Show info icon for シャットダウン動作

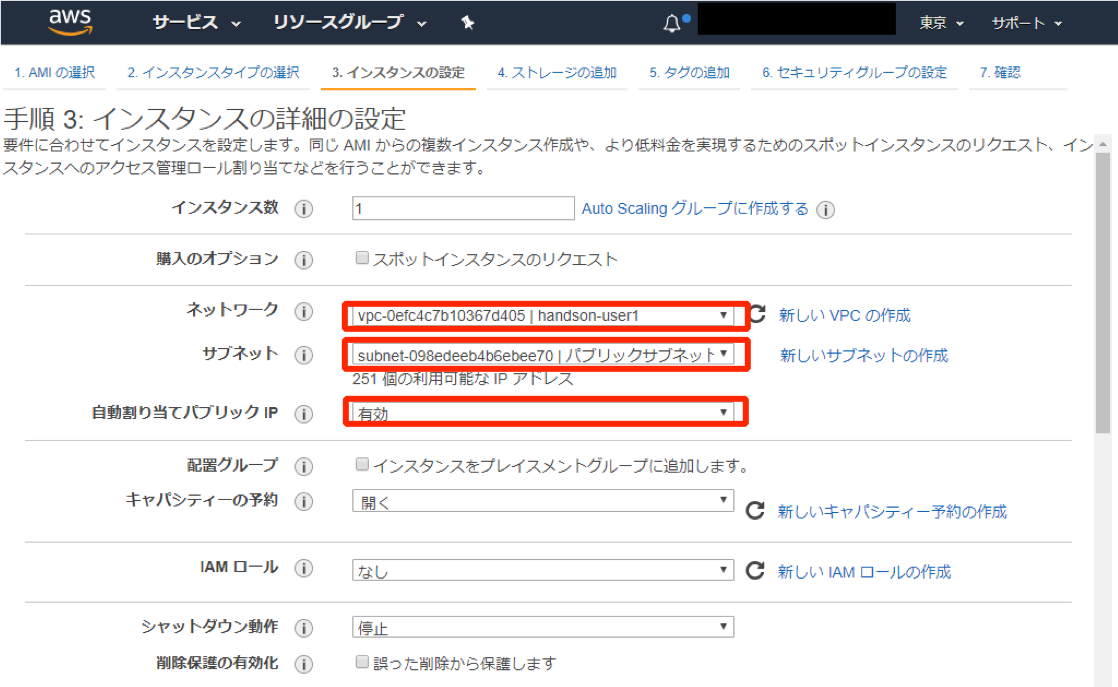tap(304, 628)
